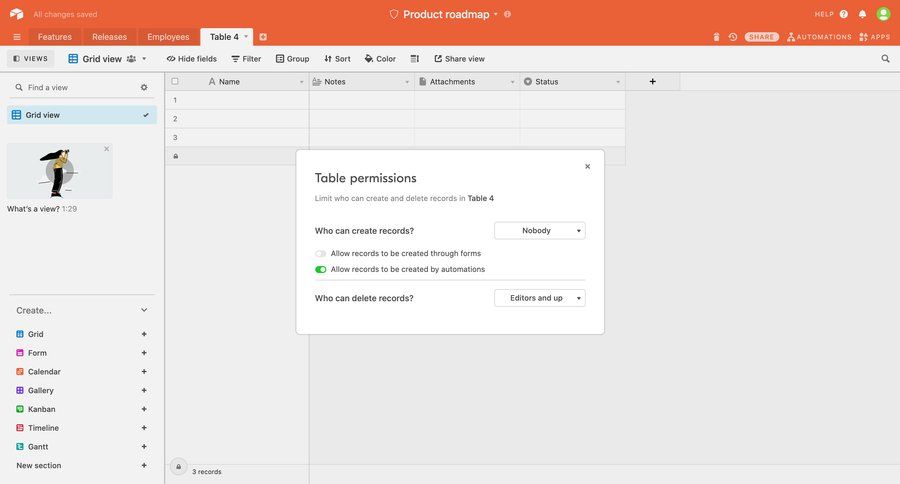Open notifications bell
The height and width of the screenshot is (484, 900).
tap(862, 14)
